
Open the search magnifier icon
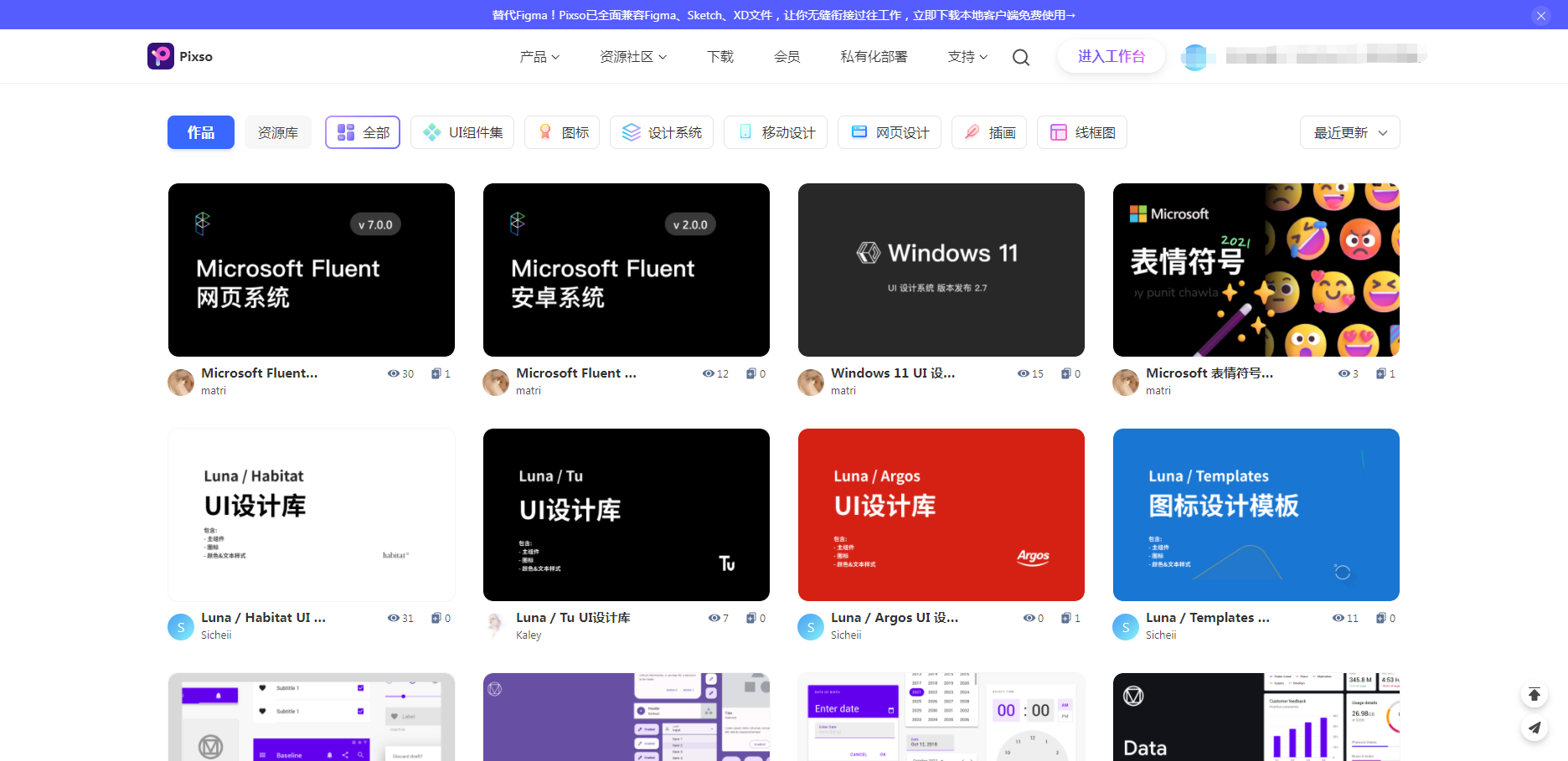1021,57
